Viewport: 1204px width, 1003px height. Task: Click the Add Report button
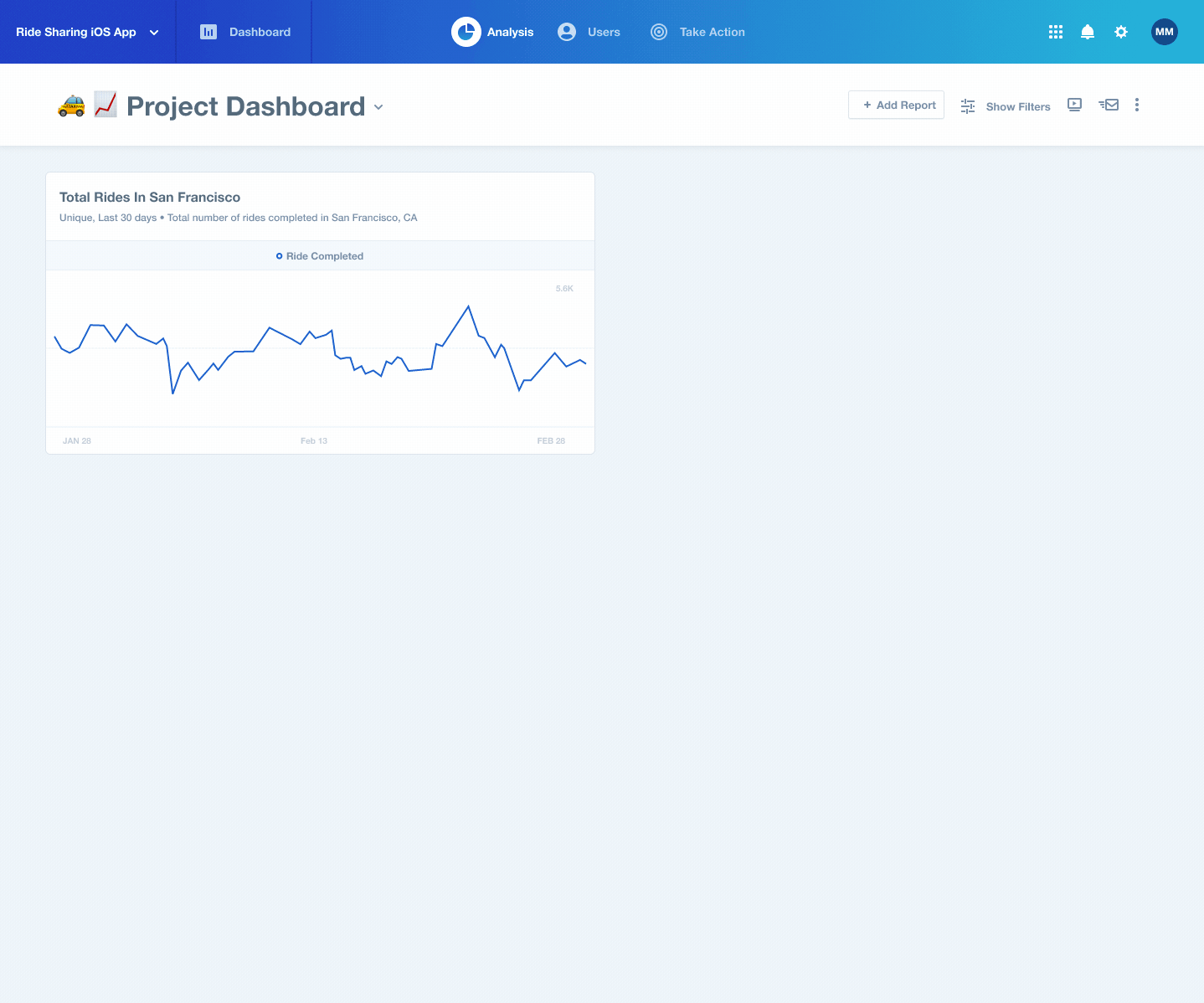coord(896,105)
